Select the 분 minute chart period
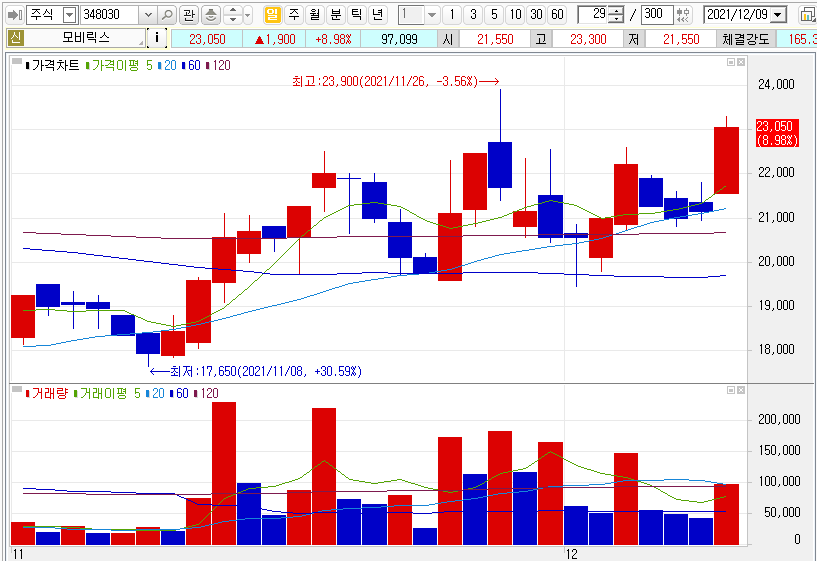Image resolution: width=817 pixels, height=561 pixels. pyautogui.click(x=336, y=15)
